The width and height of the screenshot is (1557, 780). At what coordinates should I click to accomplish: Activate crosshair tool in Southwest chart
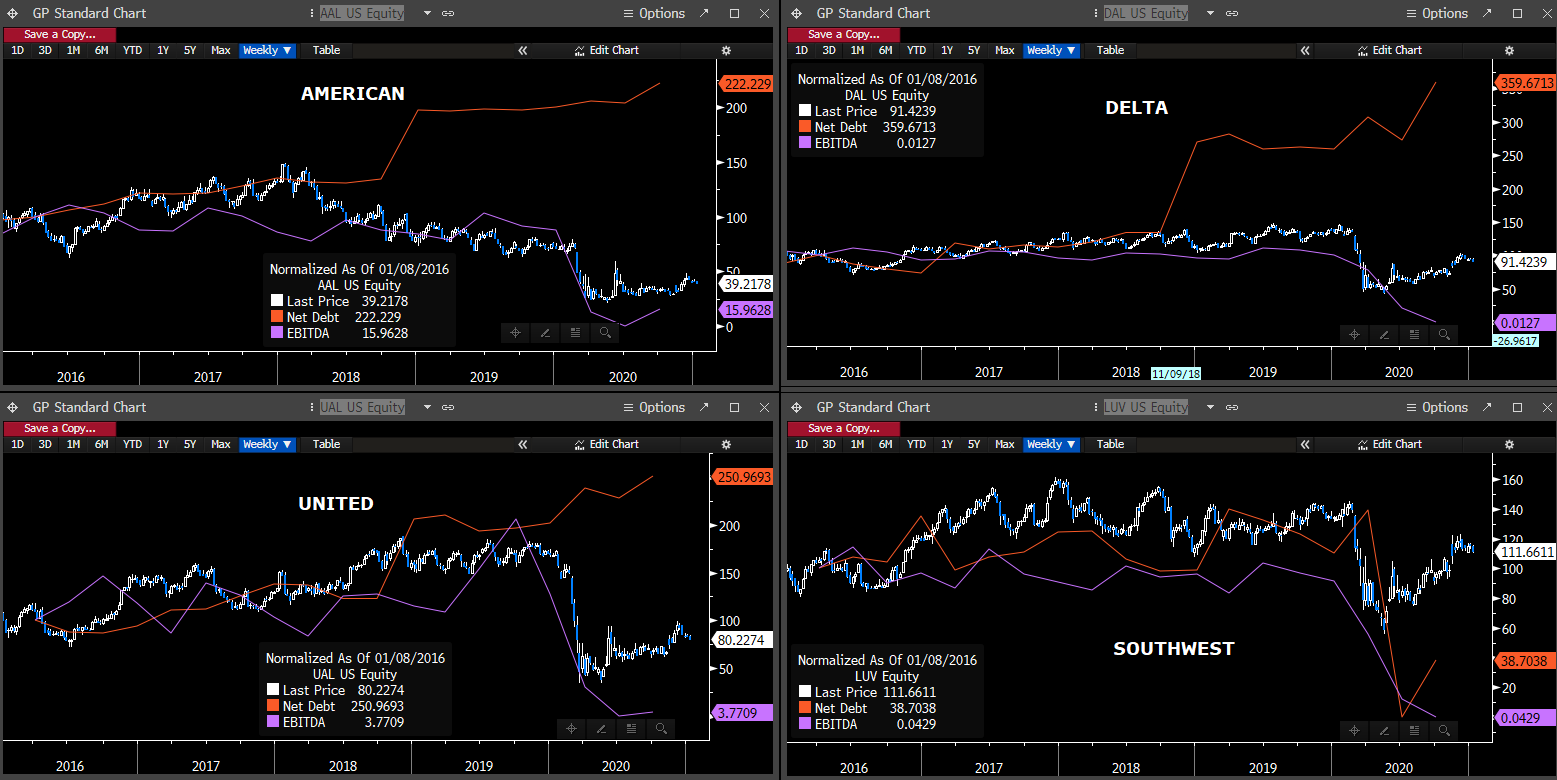pos(1353,729)
